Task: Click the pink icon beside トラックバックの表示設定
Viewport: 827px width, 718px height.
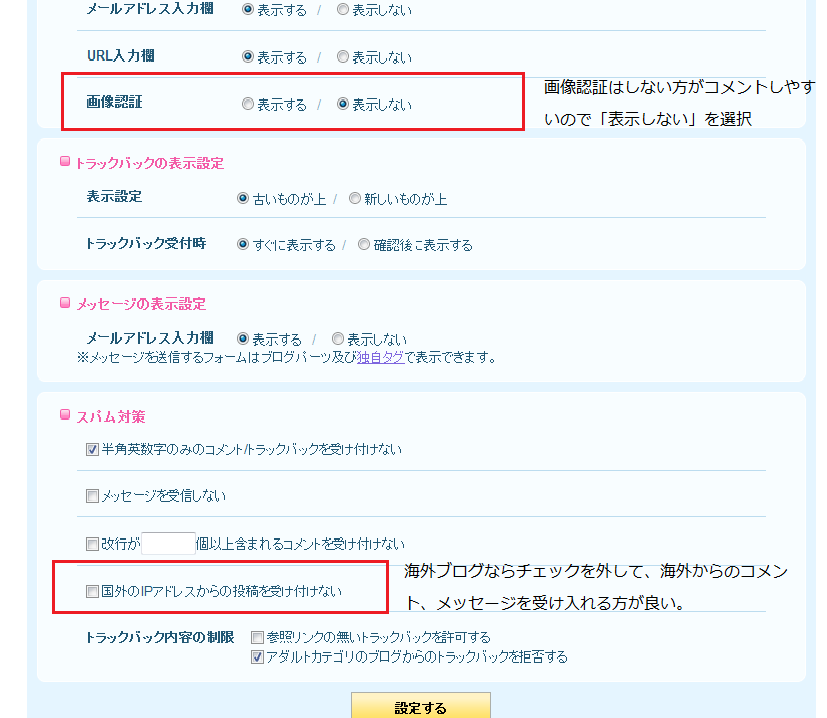Action: point(66,162)
